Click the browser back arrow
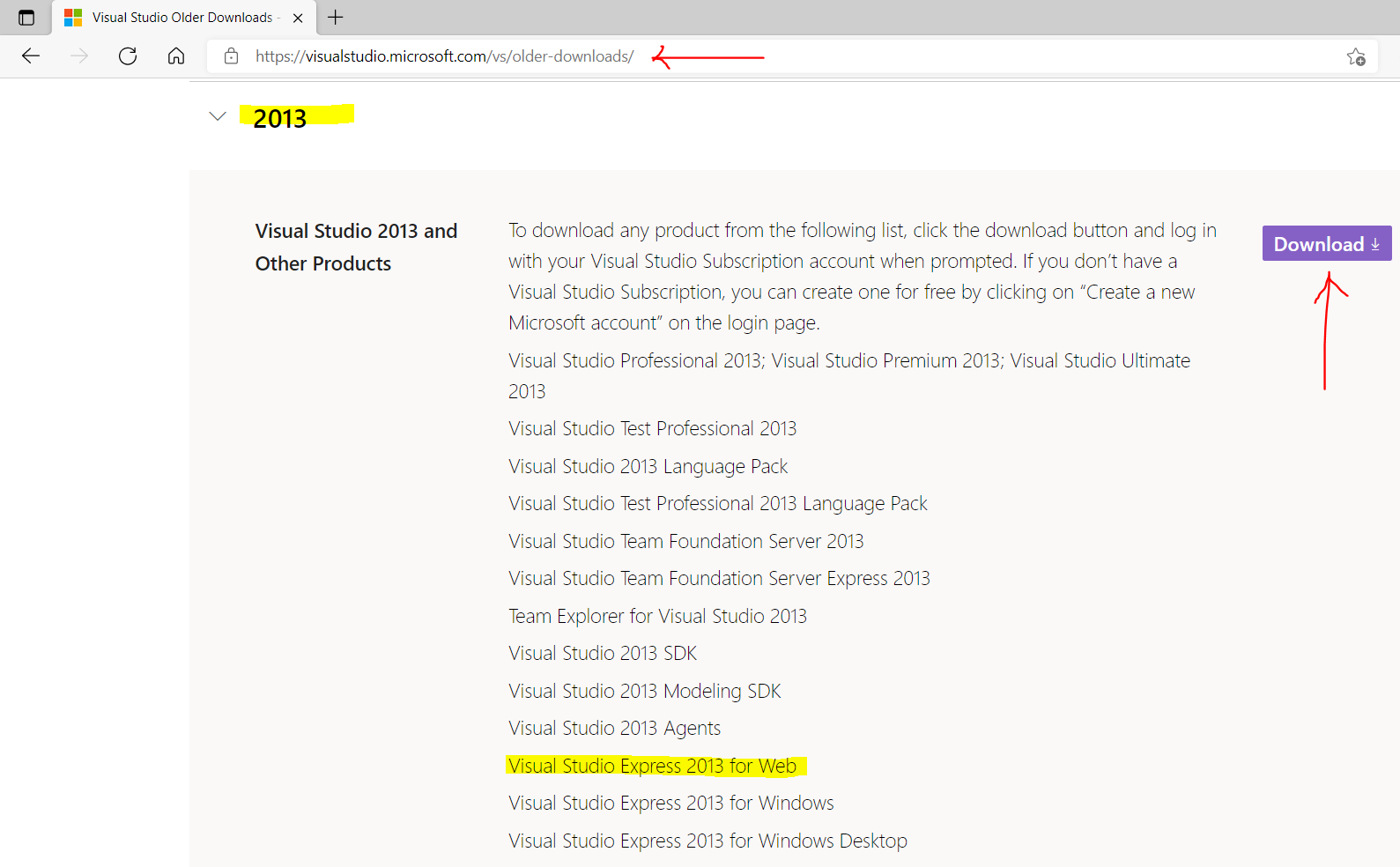The width and height of the screenshot is (1400, 867). 31,56
